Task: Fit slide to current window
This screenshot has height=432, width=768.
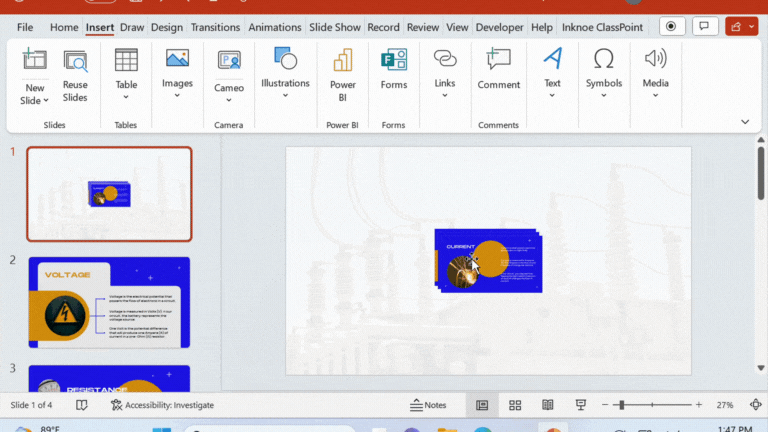Action: coord(756,405)
